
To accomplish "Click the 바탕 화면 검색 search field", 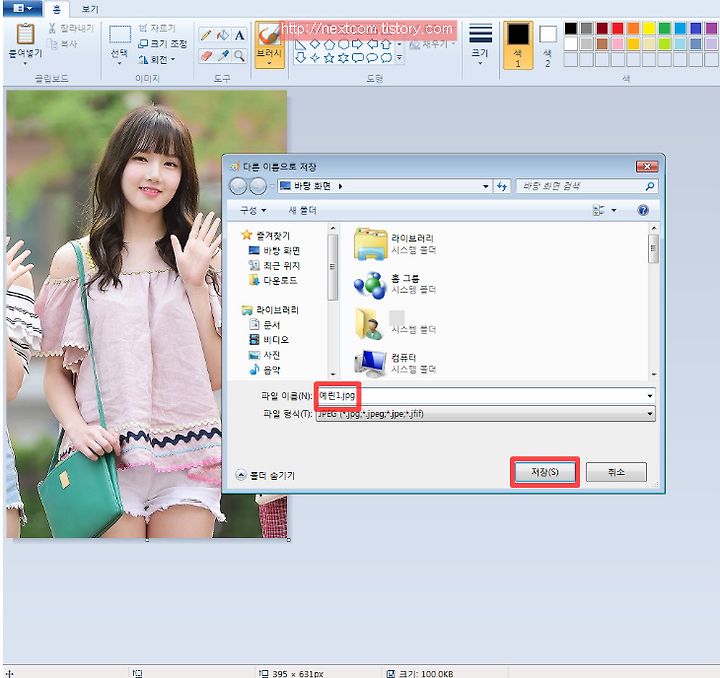I will pyautogui.click(x=587, y=186).
